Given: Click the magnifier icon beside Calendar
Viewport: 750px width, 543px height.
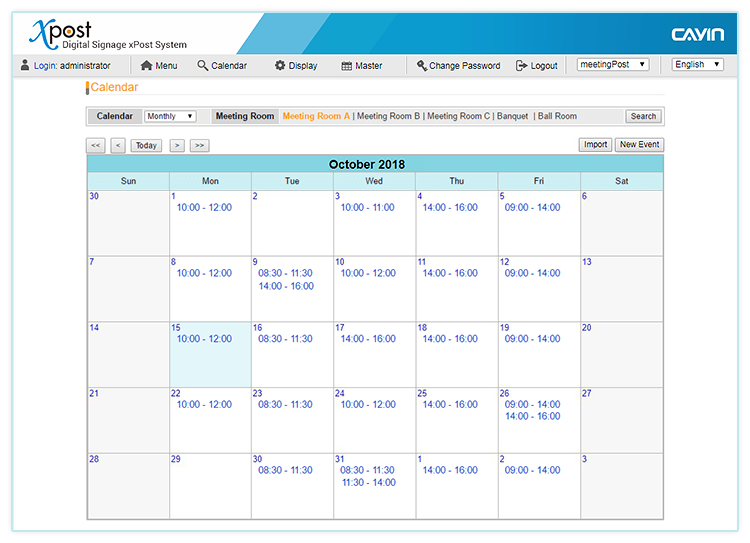Looking at the screenshot, I should (x=203, y=66).
